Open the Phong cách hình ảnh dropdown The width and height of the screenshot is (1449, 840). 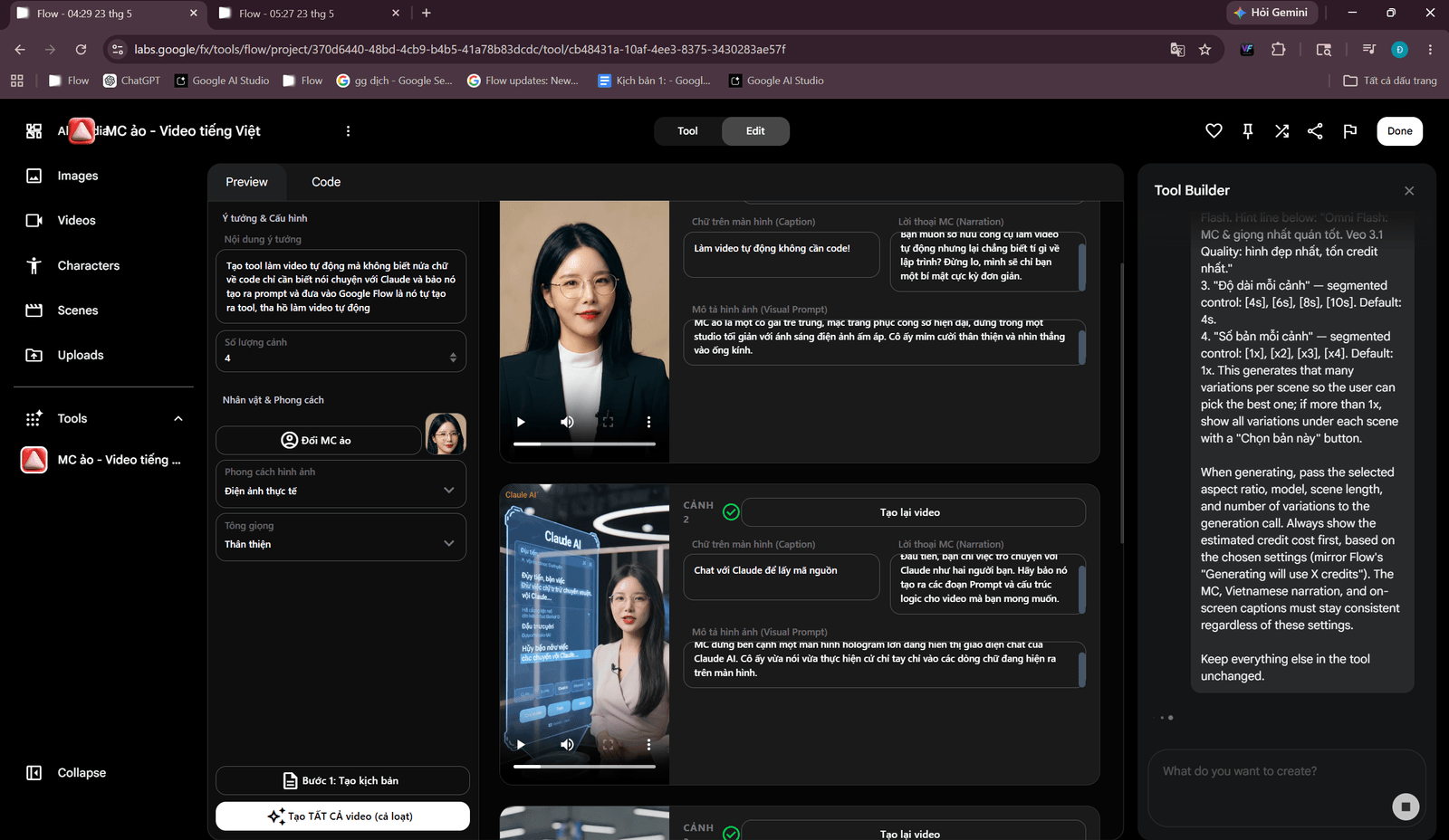[x=341, y=483]
